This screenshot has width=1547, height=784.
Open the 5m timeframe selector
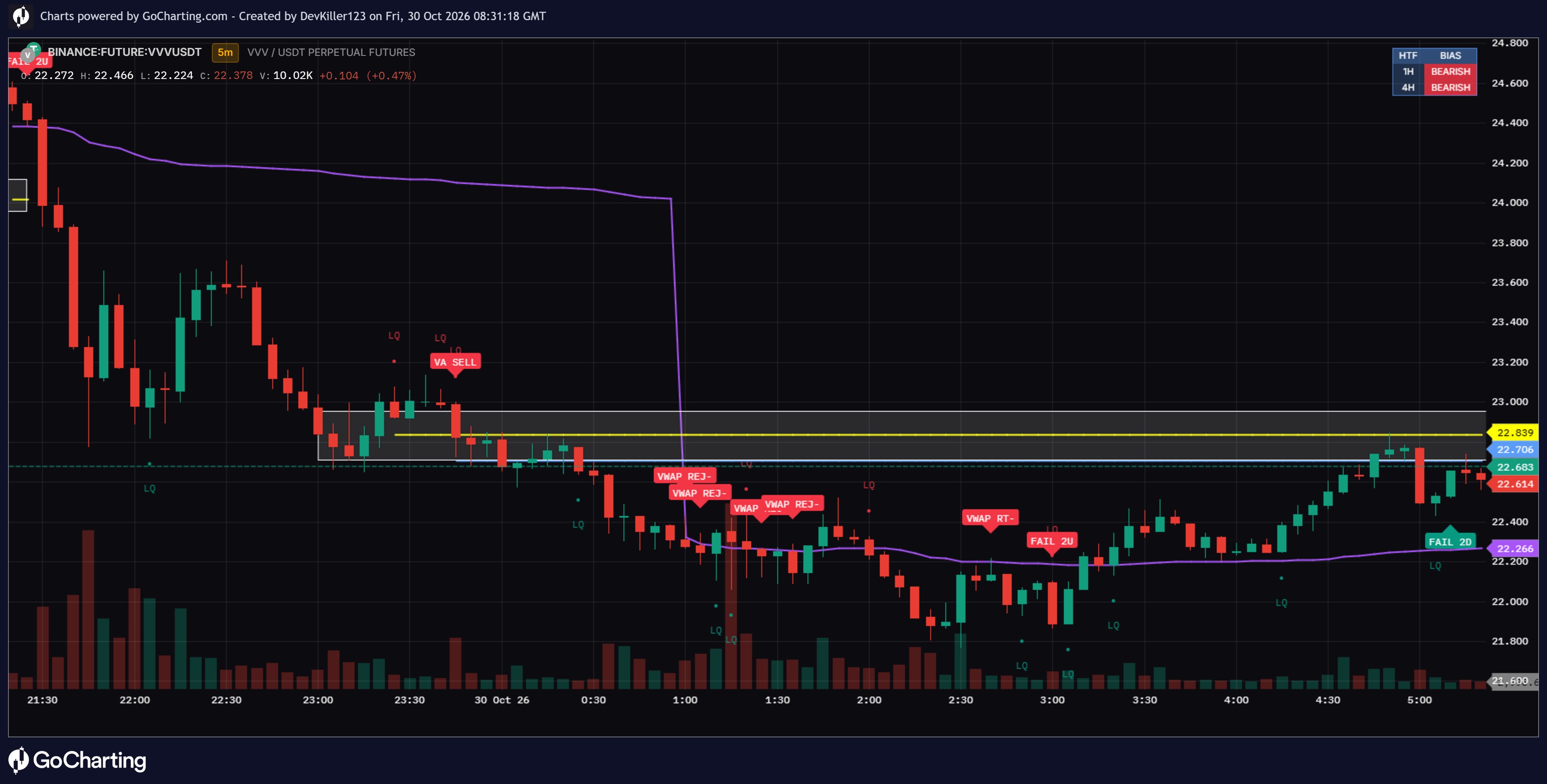point(225,52)
